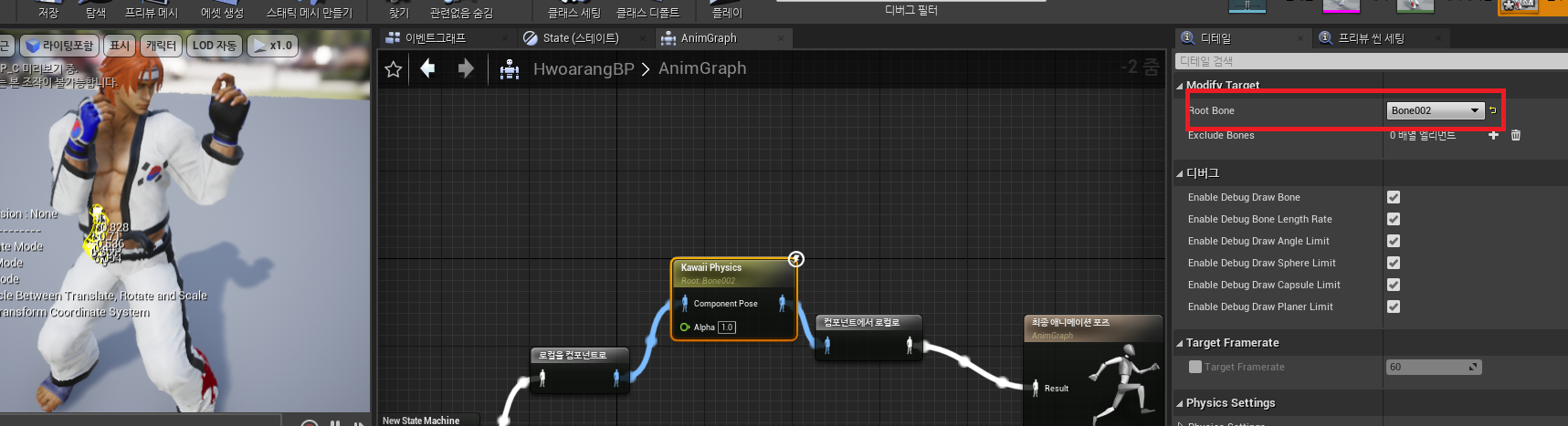Image resolution: width=1568 pixels, height=426 pixels.
Task: Toggle Enable Debug Draw Sphere Limit checkbox
Action: 1394,263
